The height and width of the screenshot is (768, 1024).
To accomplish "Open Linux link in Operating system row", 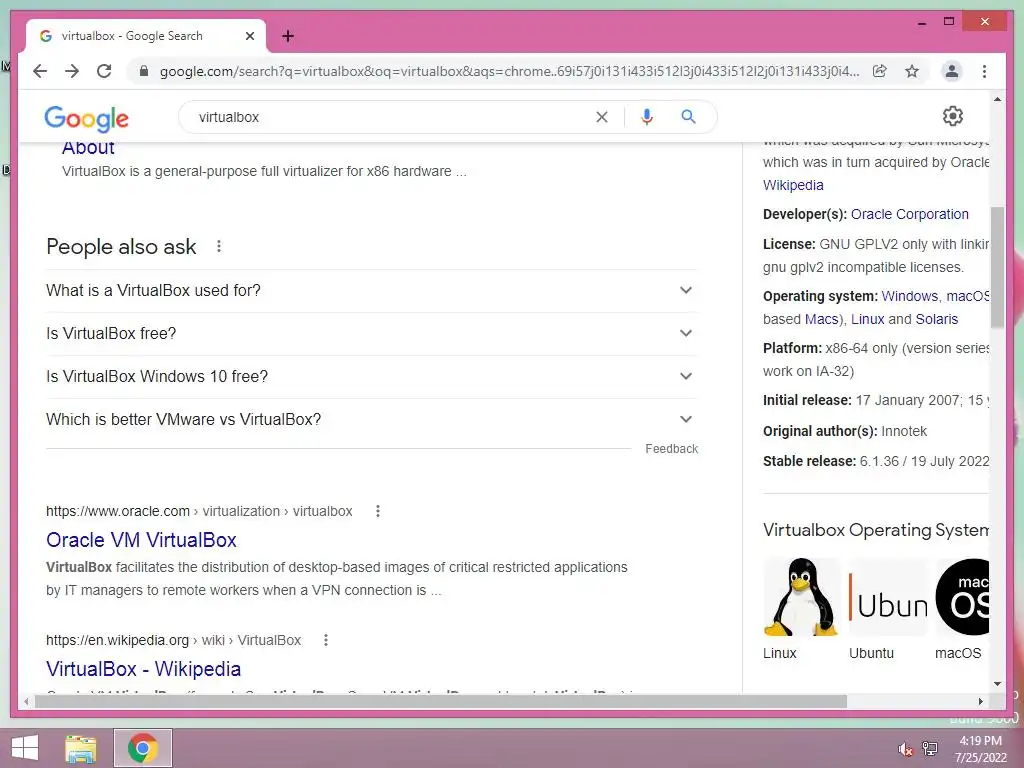I will pyautogui.click(x=867, y=319).
